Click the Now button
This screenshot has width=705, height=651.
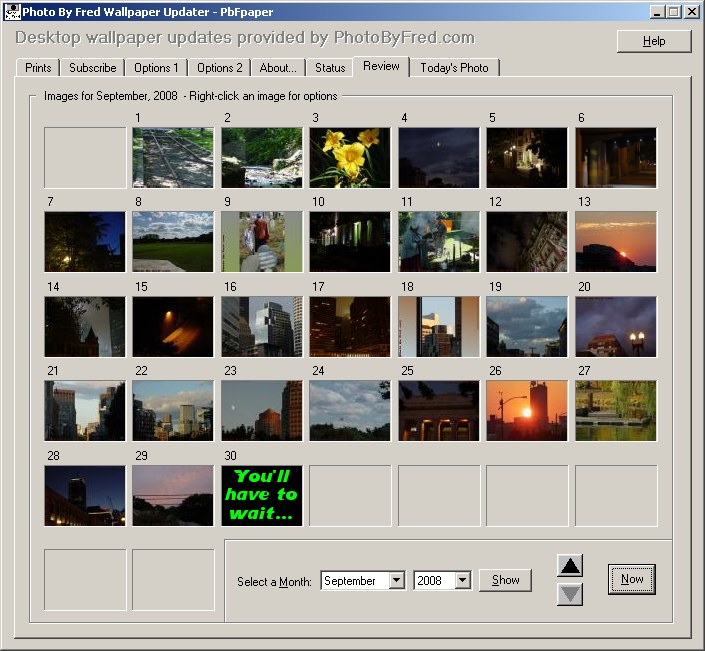[632, 579]
